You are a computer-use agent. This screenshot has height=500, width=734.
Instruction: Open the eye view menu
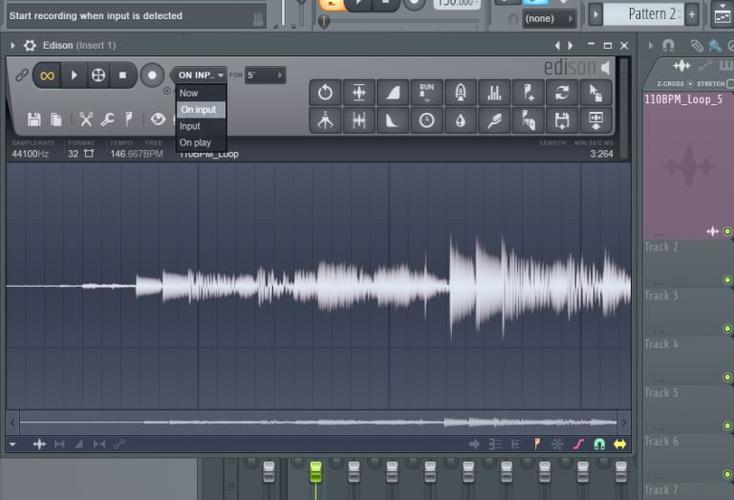pos(158,119)
